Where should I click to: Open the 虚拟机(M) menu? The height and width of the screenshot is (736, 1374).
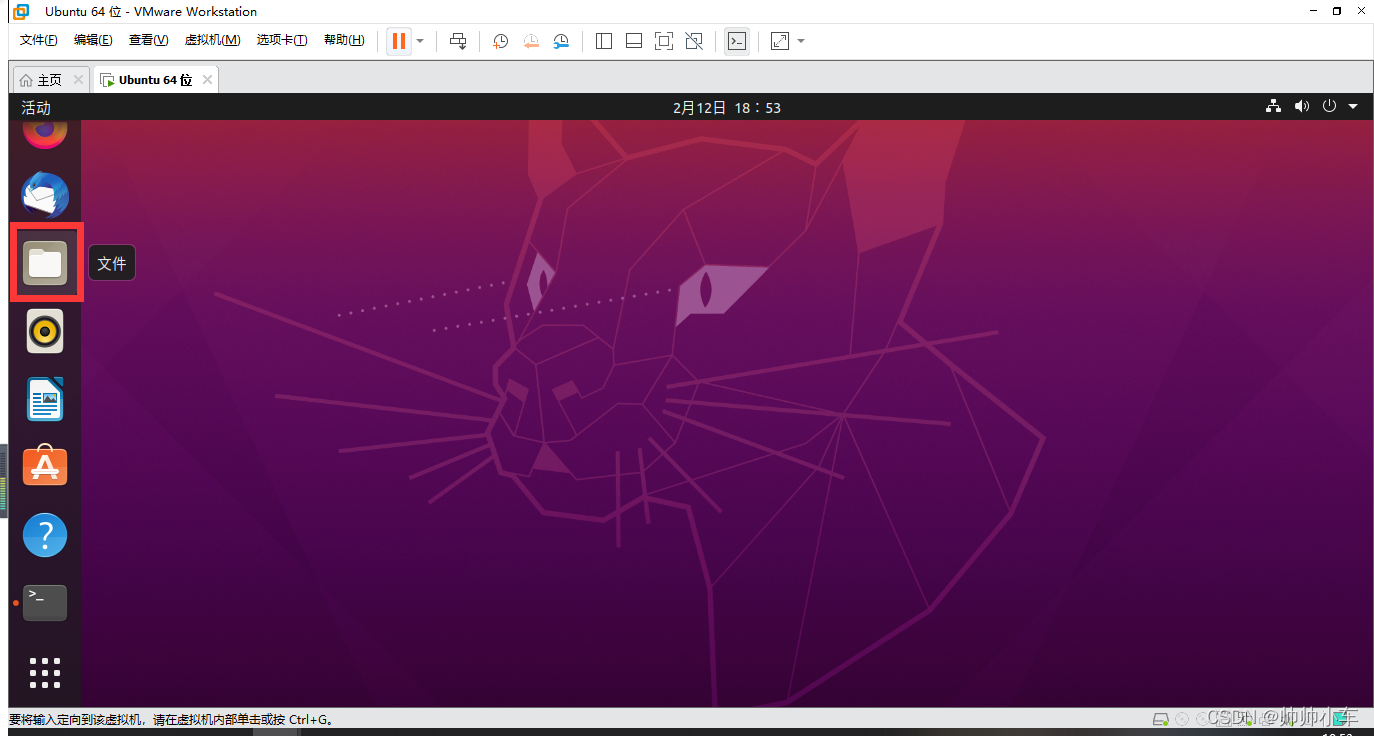click(x=212, y=40)
